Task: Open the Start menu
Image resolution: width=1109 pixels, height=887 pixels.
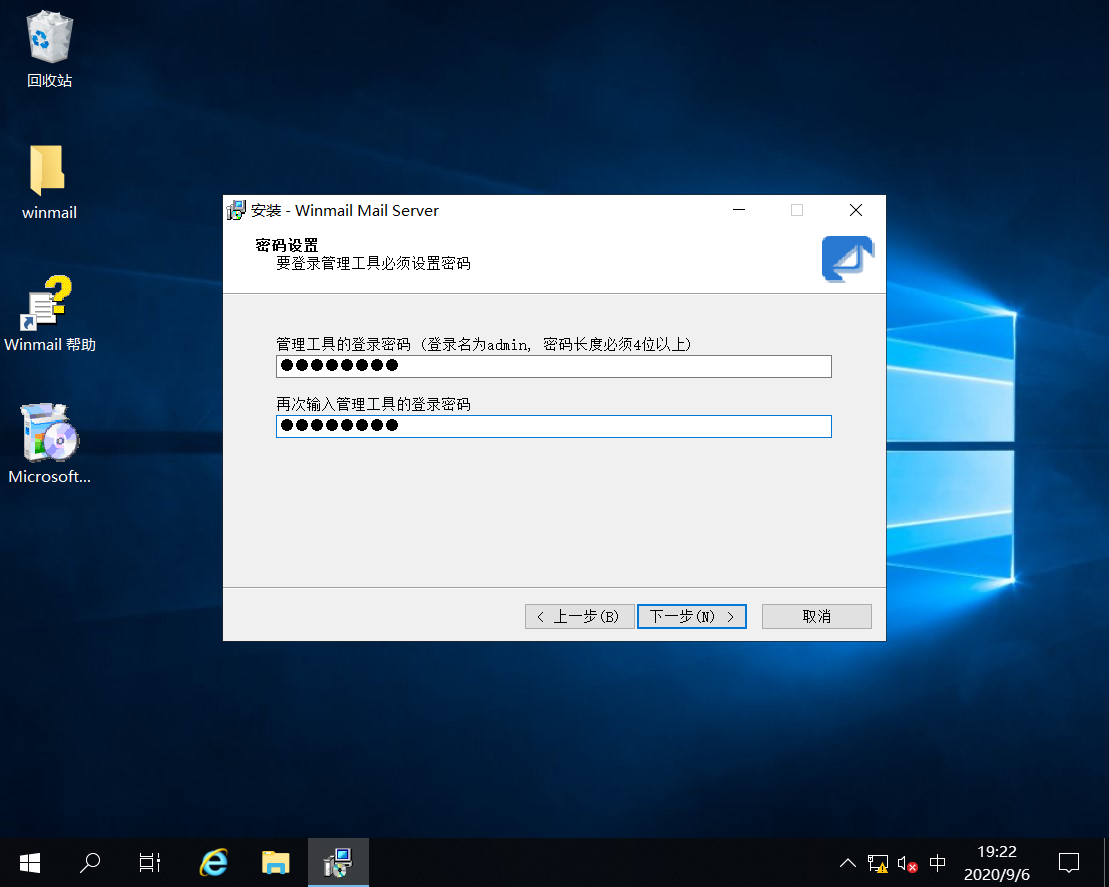Action: click(x=29, y=862)
